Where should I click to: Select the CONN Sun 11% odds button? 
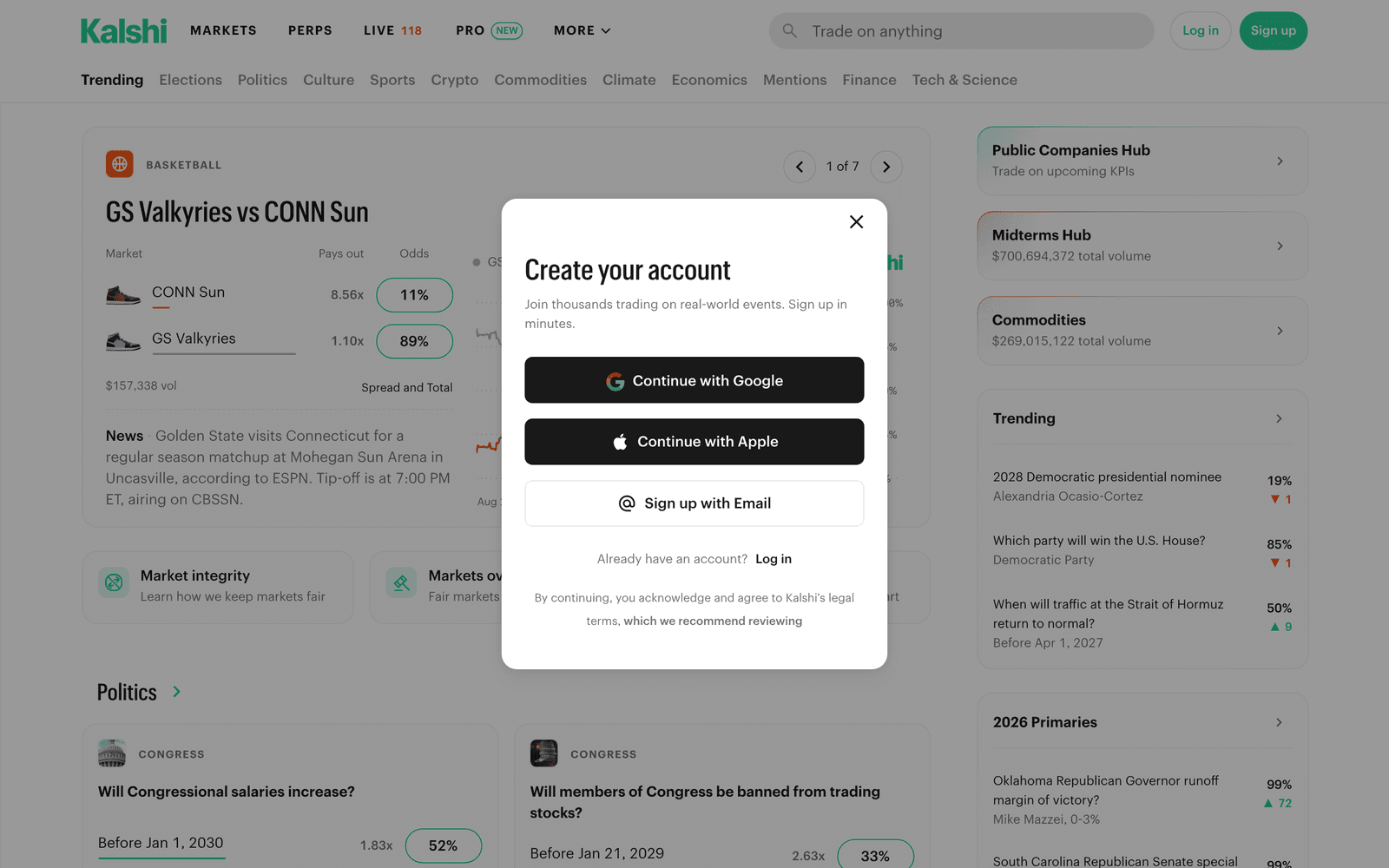coord(414,295)
